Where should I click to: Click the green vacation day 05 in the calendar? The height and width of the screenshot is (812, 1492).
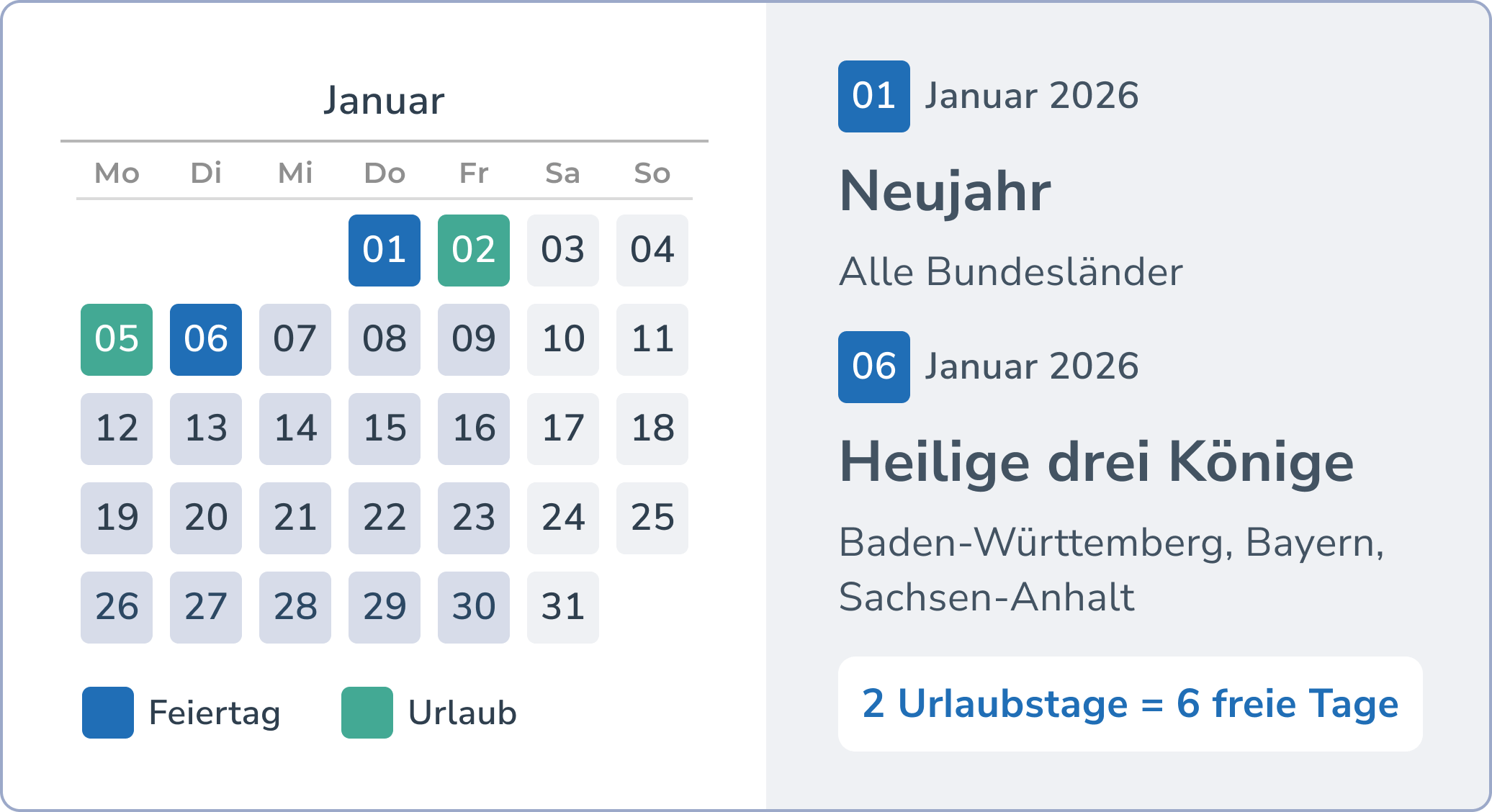pos(116,339)
